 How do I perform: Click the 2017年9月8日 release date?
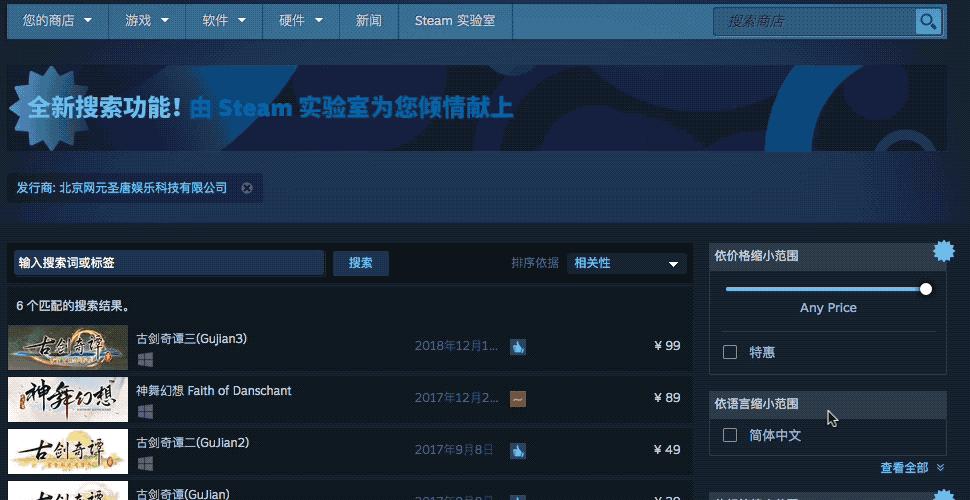[x=454, y=450]
